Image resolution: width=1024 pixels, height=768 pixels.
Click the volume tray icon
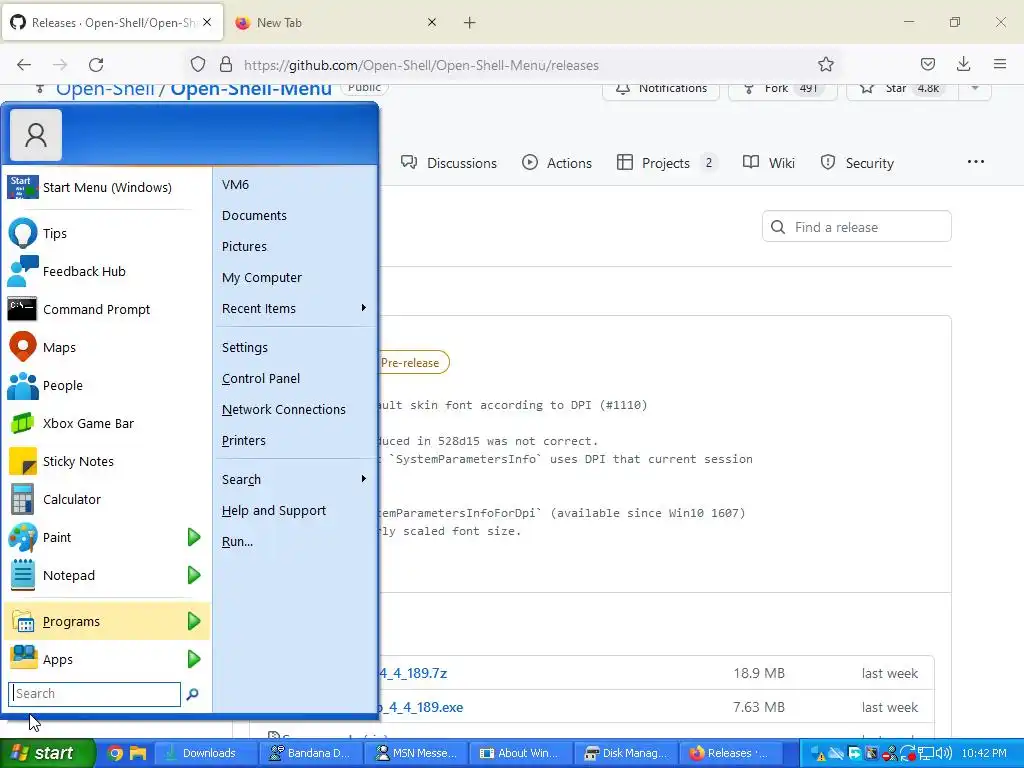click(x=944, y=753)
